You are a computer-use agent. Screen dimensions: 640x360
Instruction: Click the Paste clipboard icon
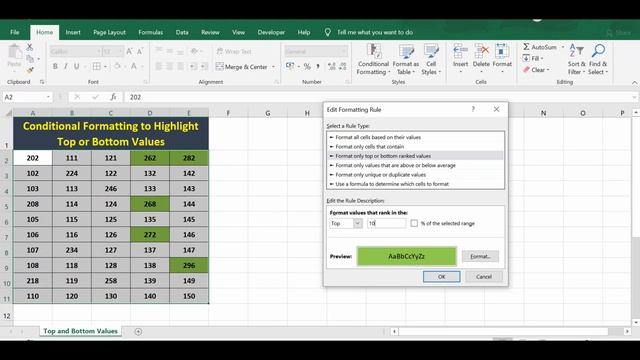click(x=15, y=52)
